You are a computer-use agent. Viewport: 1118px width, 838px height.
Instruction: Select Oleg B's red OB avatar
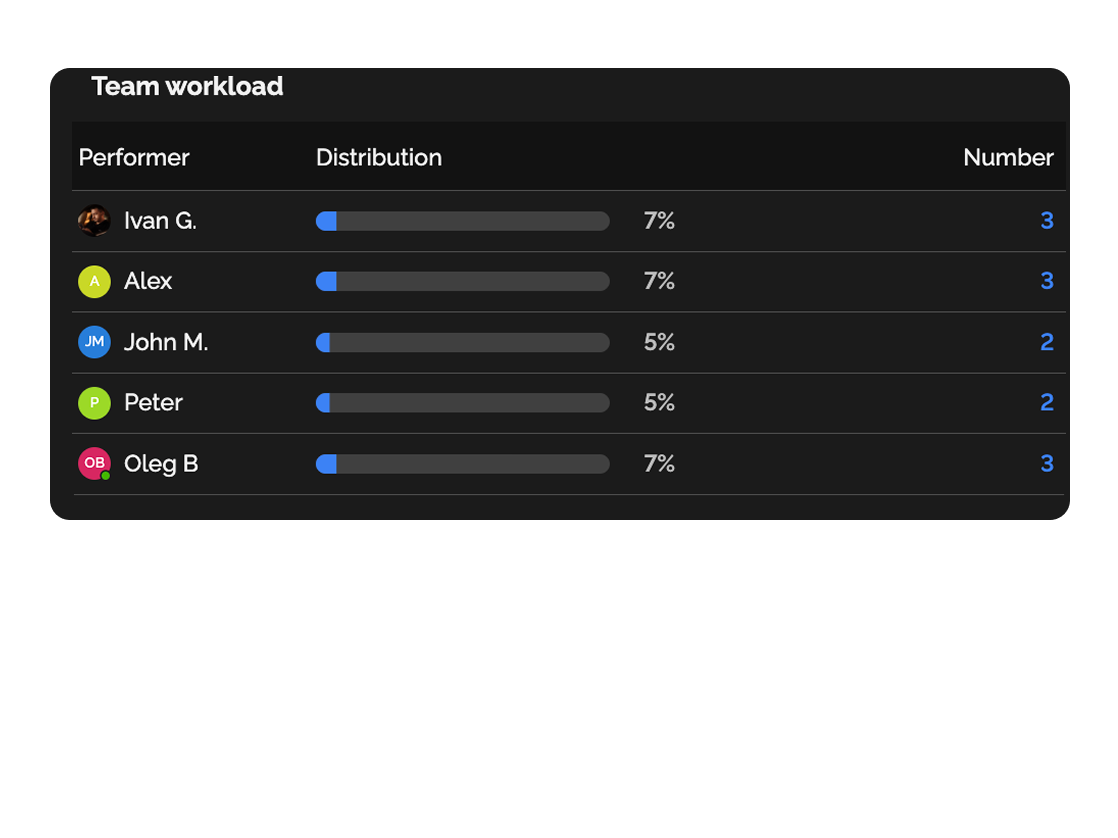(x=94, y=463)
